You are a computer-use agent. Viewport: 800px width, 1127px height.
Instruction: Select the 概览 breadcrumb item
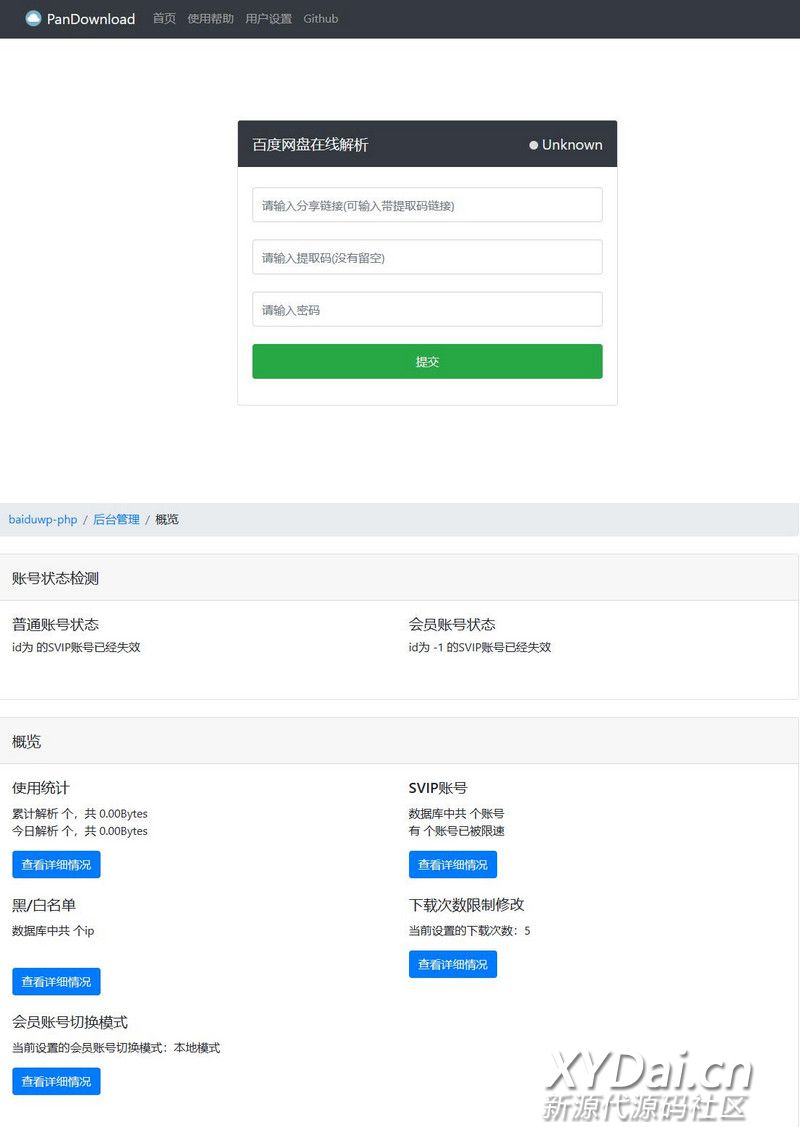[x=167, y=520]
